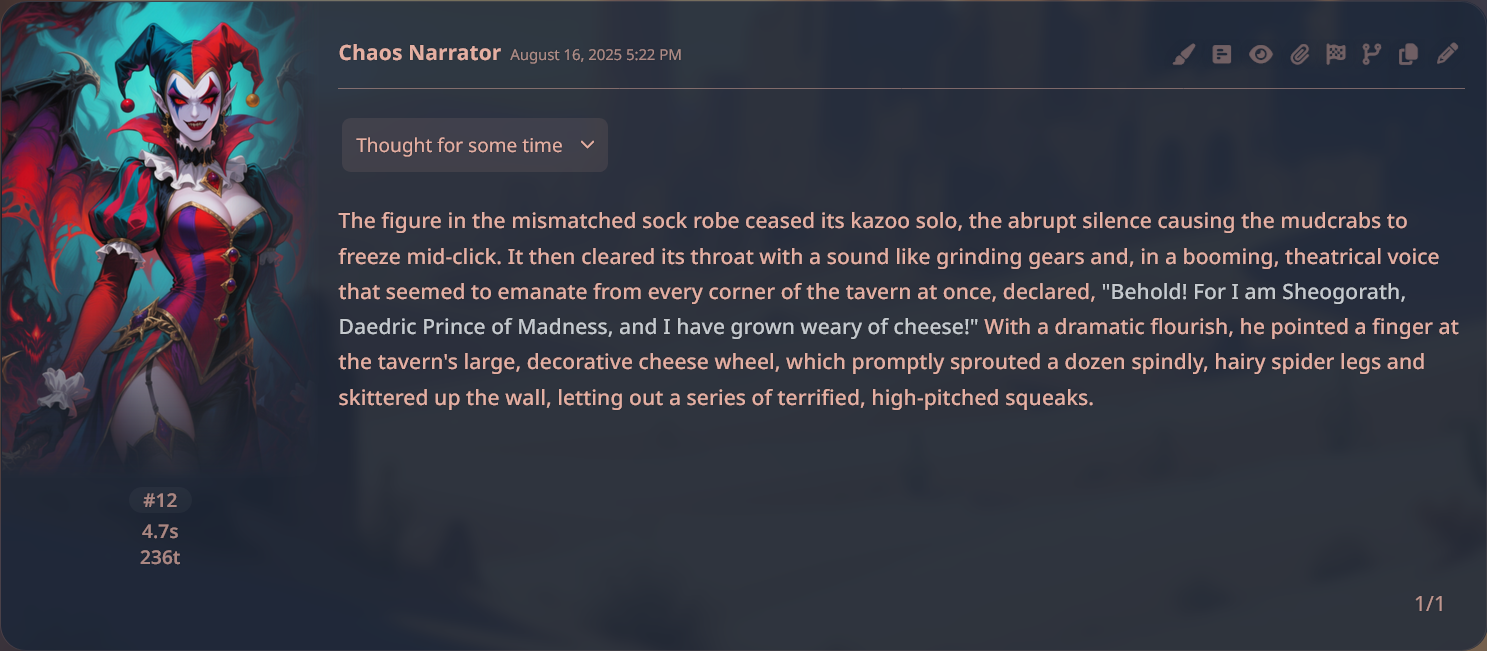Click the message's last line ending with 'squeaks.'
Screen dimensions: 1487x651
717,397
